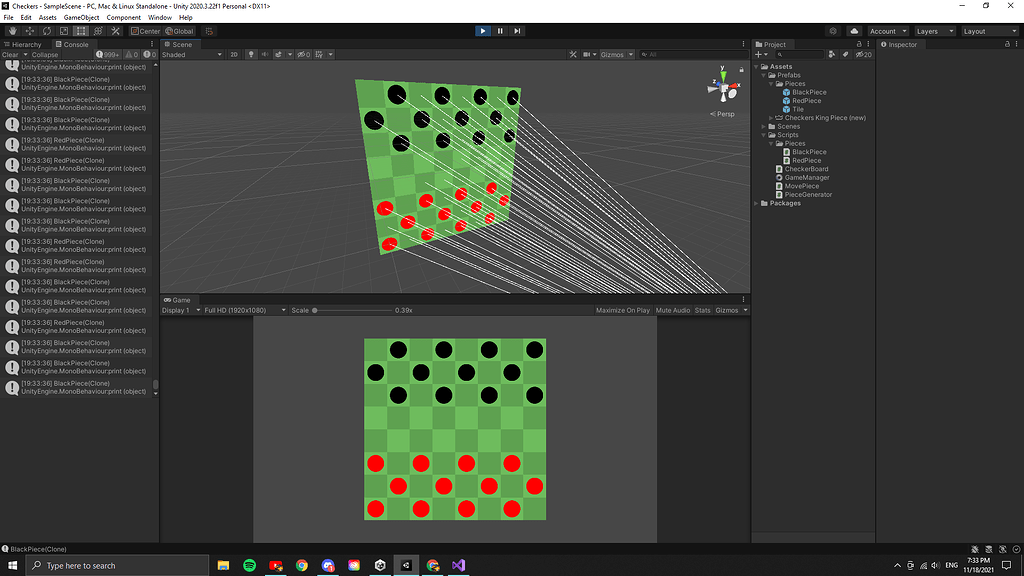Collapse the Prefabs folder in Project

click(763, 75)
